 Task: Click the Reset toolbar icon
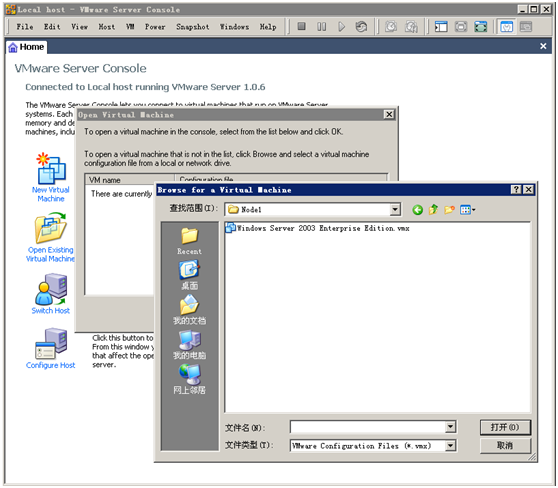(361, 26)
